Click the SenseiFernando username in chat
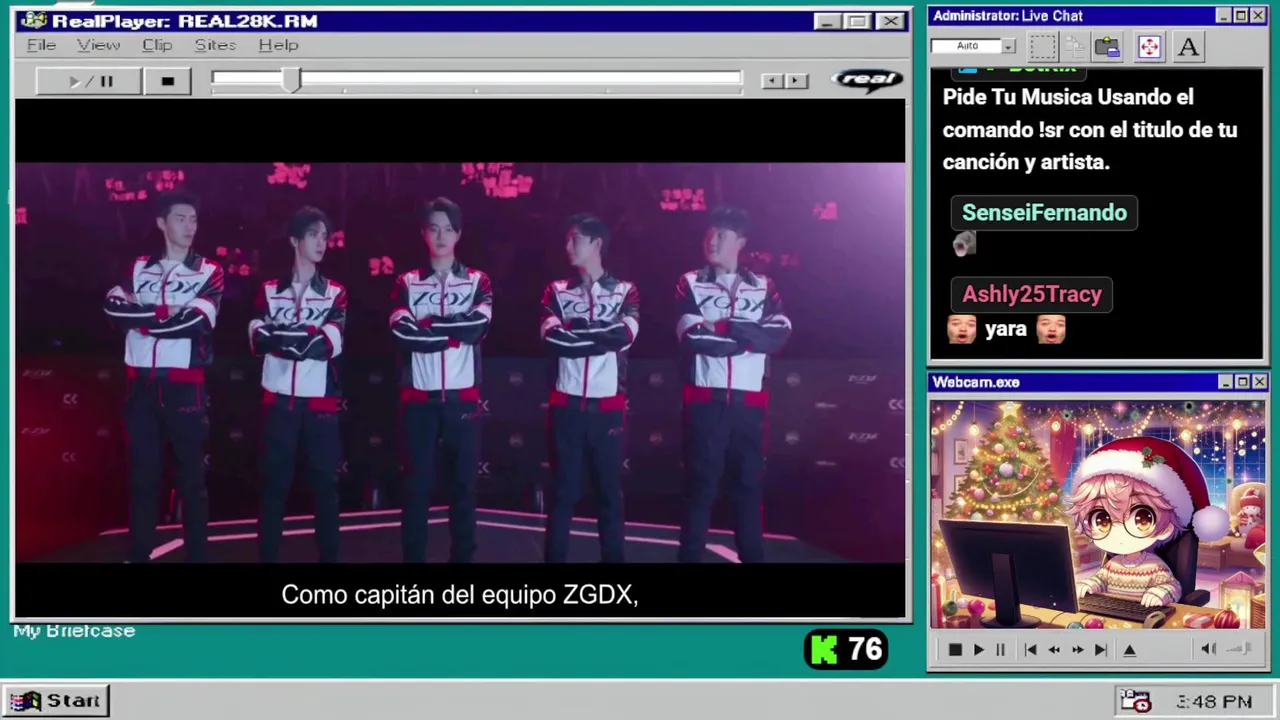 tap(1044, 213)
